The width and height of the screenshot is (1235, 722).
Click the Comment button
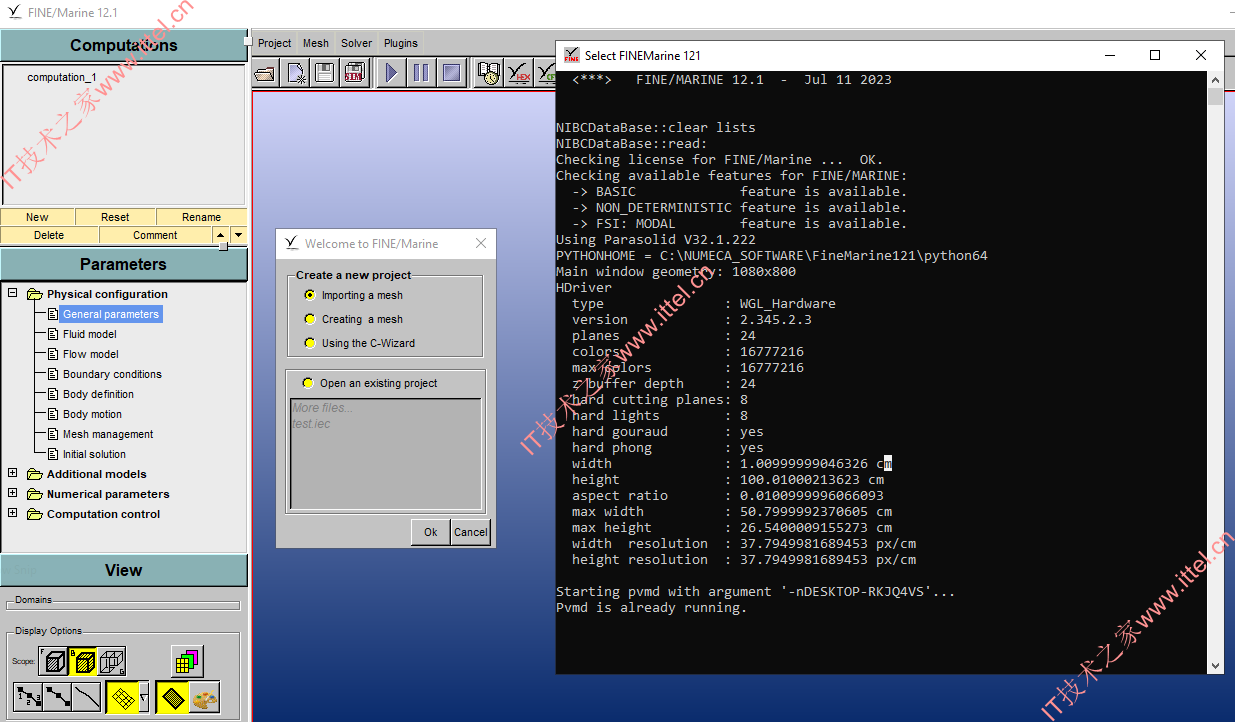[155, 235]
